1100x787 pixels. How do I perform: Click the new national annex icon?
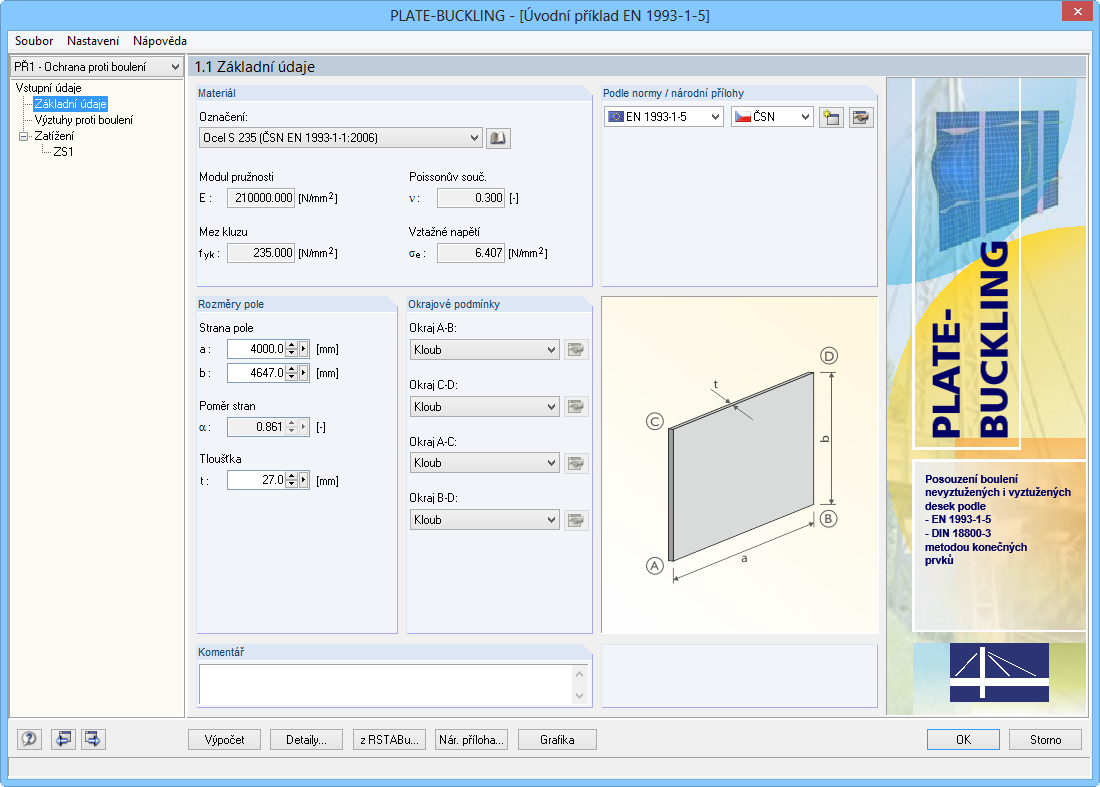click(831, 117)
